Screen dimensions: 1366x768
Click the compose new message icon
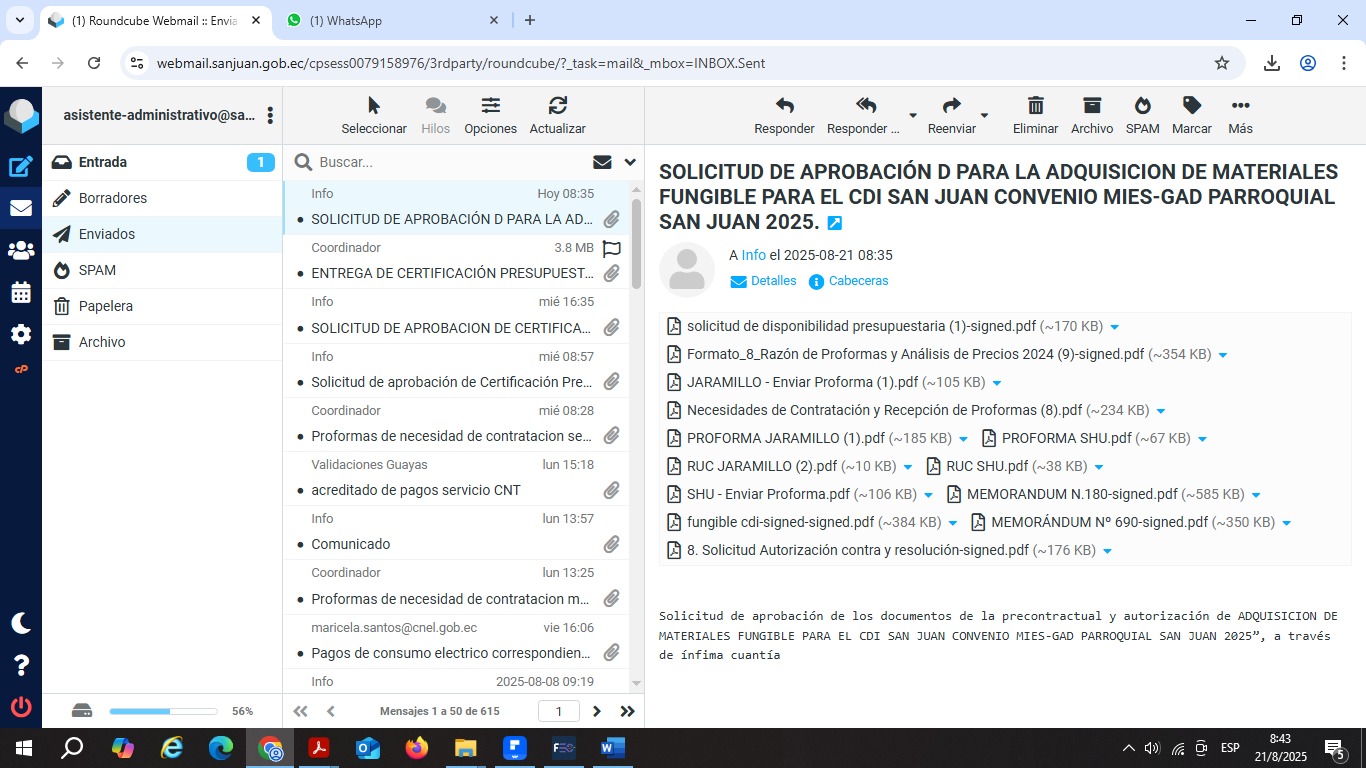tap(21, 167)
